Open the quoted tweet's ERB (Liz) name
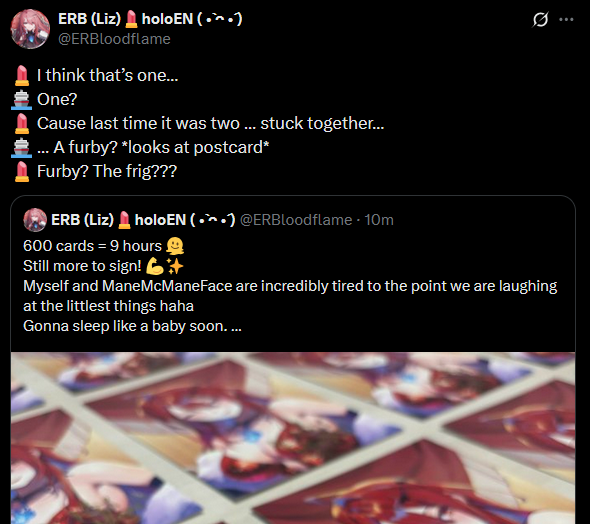This screenshot has height=524, width=590. pos(143,220)
